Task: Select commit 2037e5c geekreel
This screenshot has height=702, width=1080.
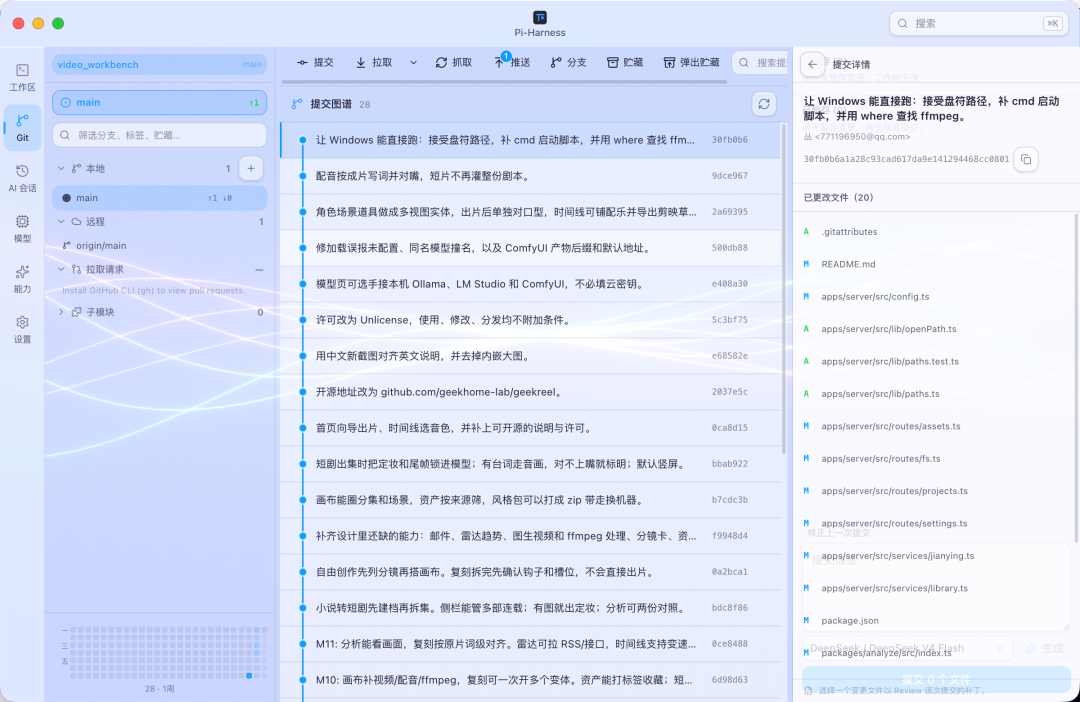Action: (530, 391)
